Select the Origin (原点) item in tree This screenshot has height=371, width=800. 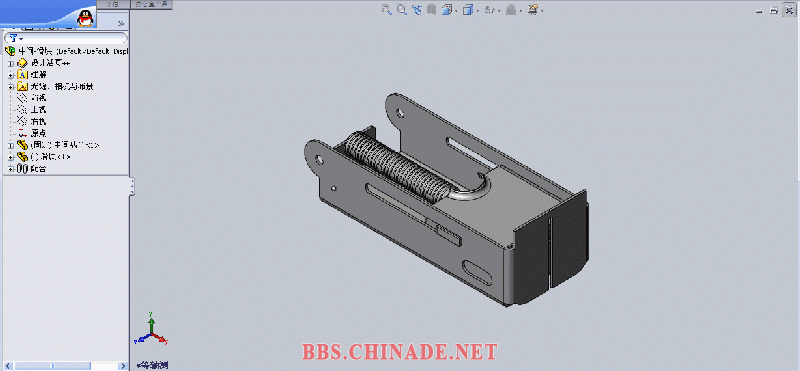pos(31,133)
